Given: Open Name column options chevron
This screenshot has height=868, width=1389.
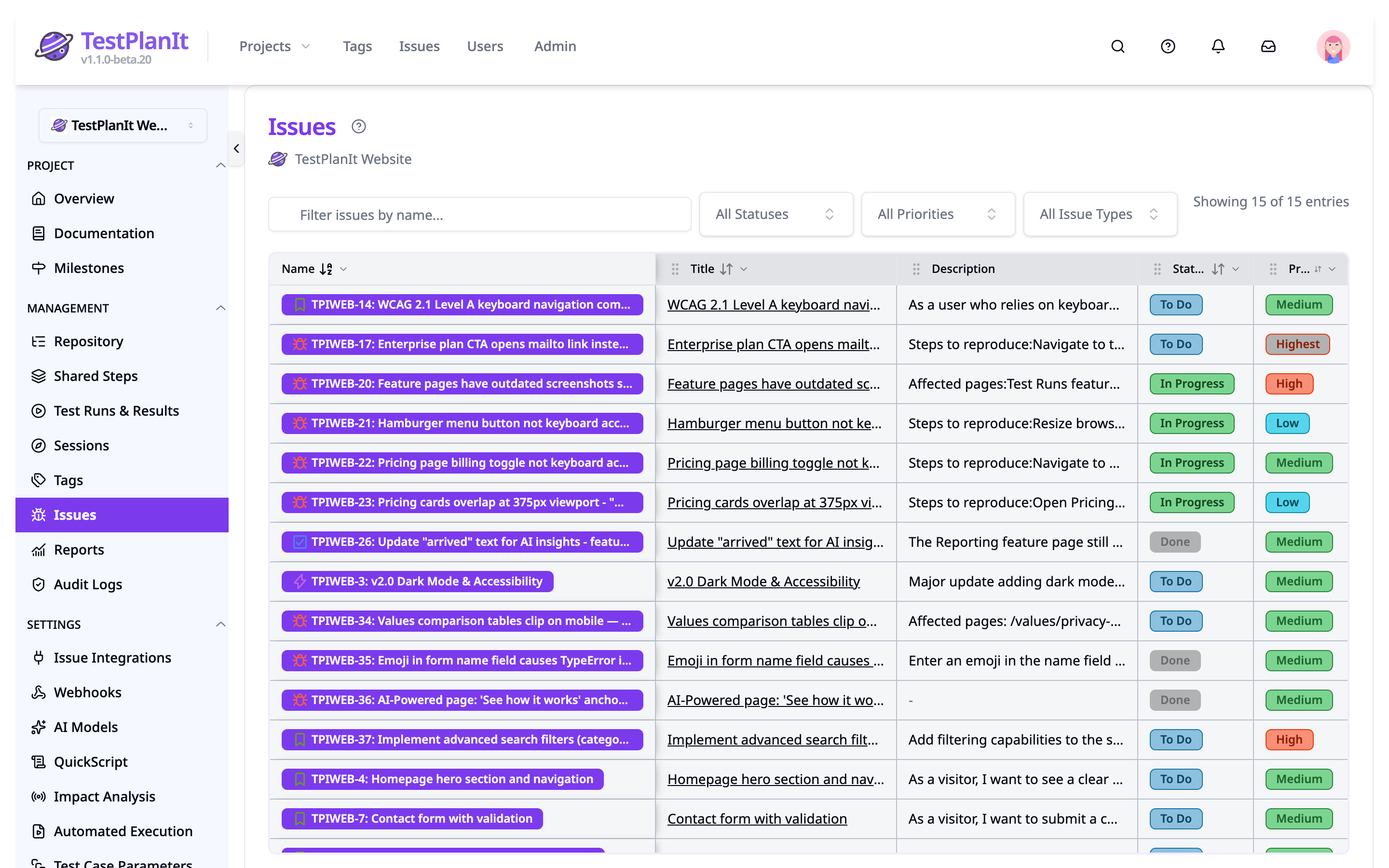Looking at the screenshot, I should [x=343, y=269].
